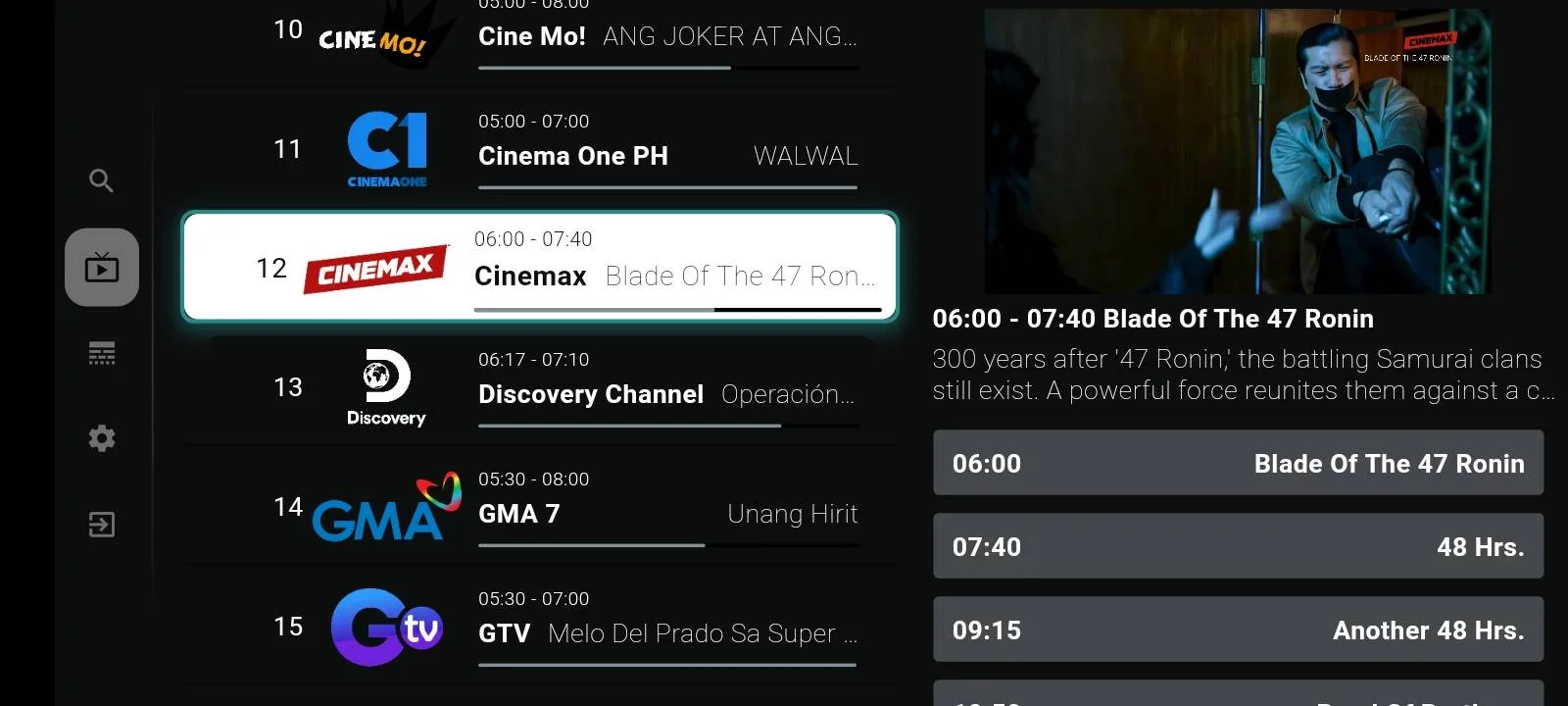This screenshot has width=1568, height=706.
Task: Select Cinema One PH WALWAL program
Action: click(806, 156)
